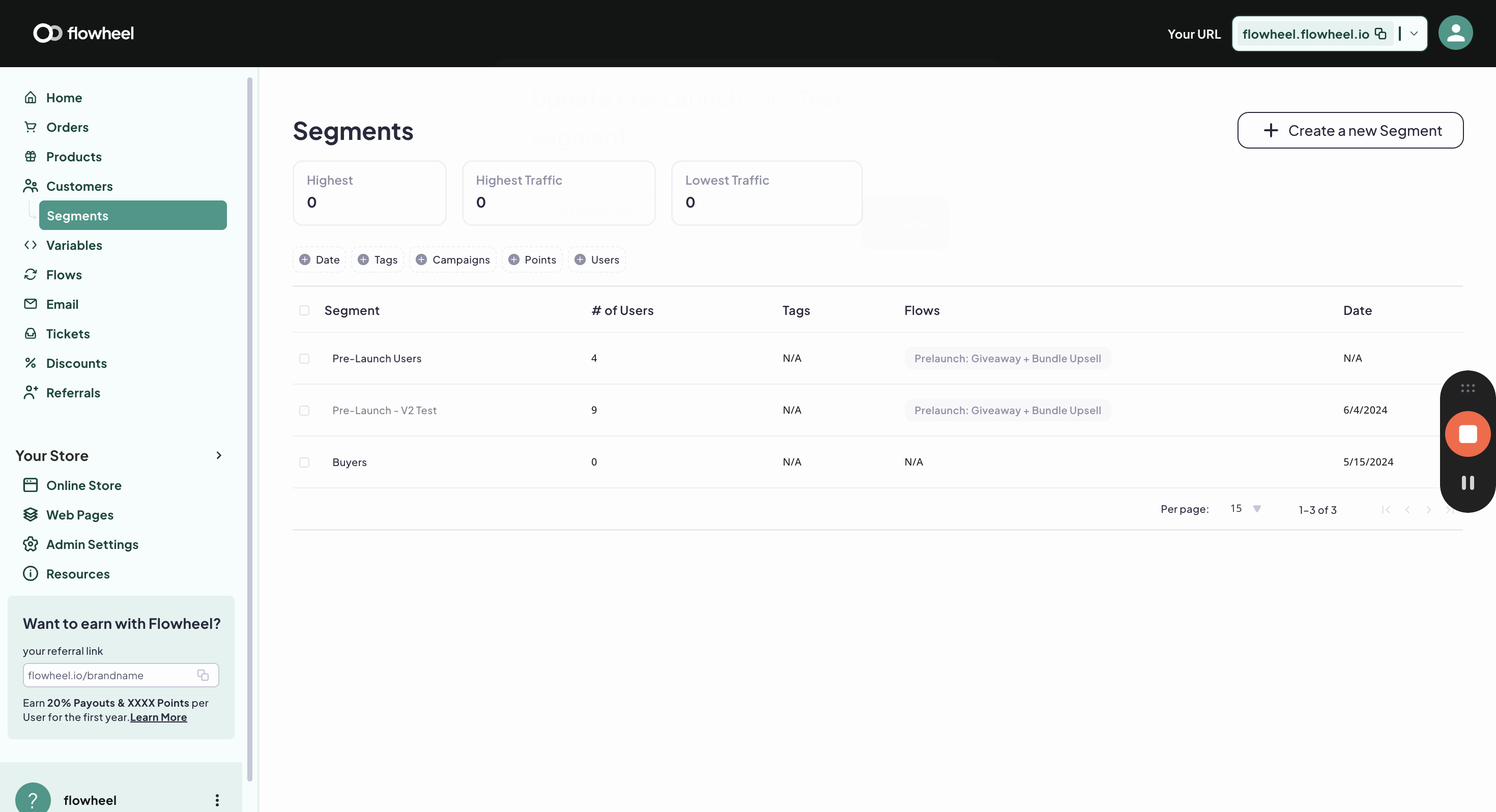Click the Resources info icon
This screenshot has width=1496, height=812.
pyautogui.click(x=30, y=574)
